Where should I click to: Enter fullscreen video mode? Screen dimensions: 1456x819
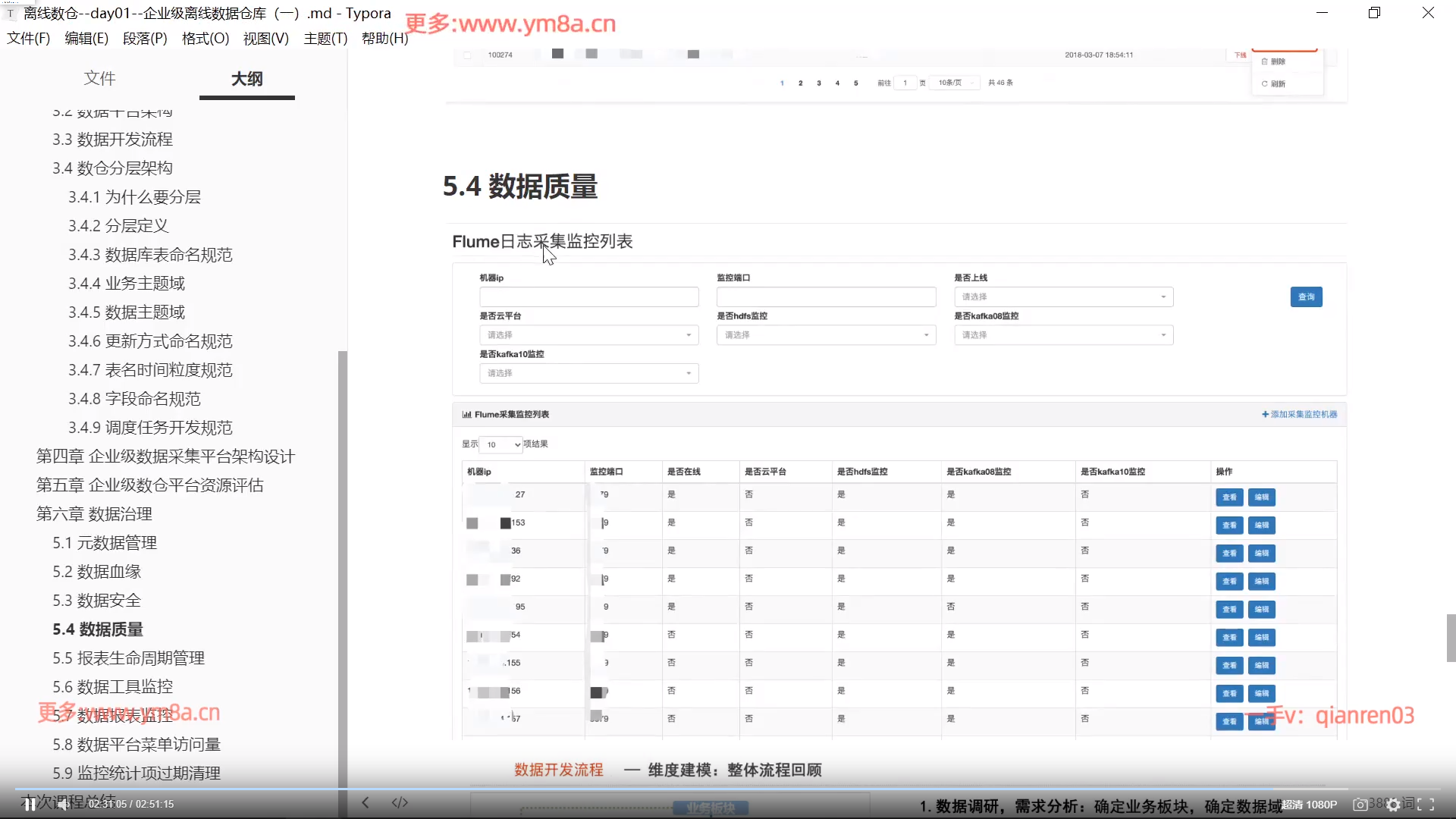coord(1426,805)
